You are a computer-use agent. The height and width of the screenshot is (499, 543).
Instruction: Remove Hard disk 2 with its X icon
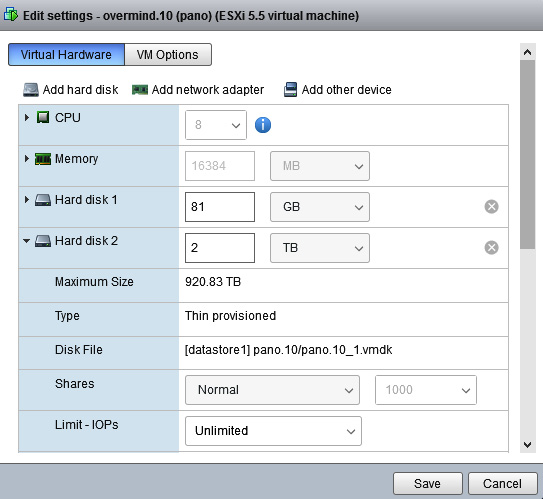(x=491, y=248)
